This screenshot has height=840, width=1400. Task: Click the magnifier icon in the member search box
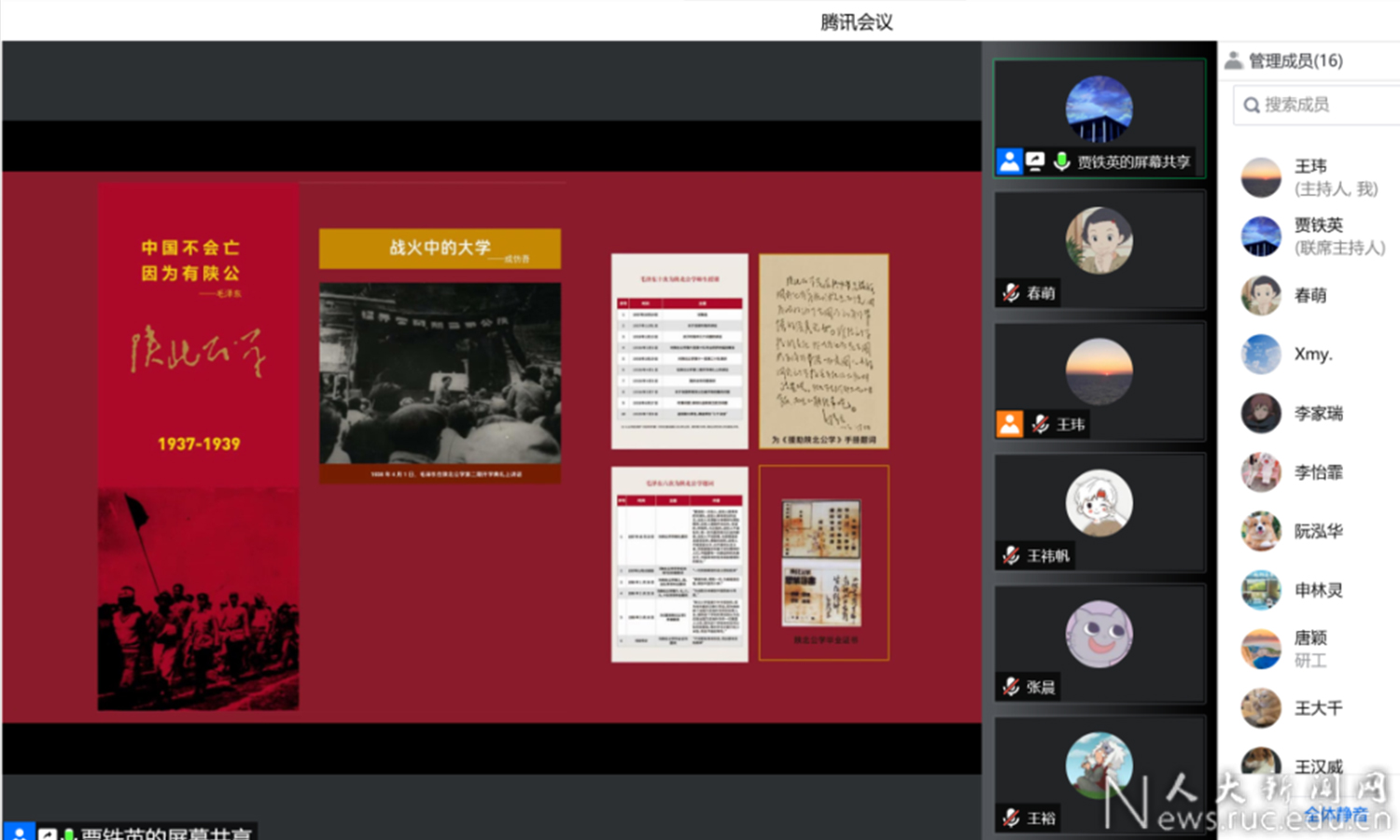coord(1252,105)
